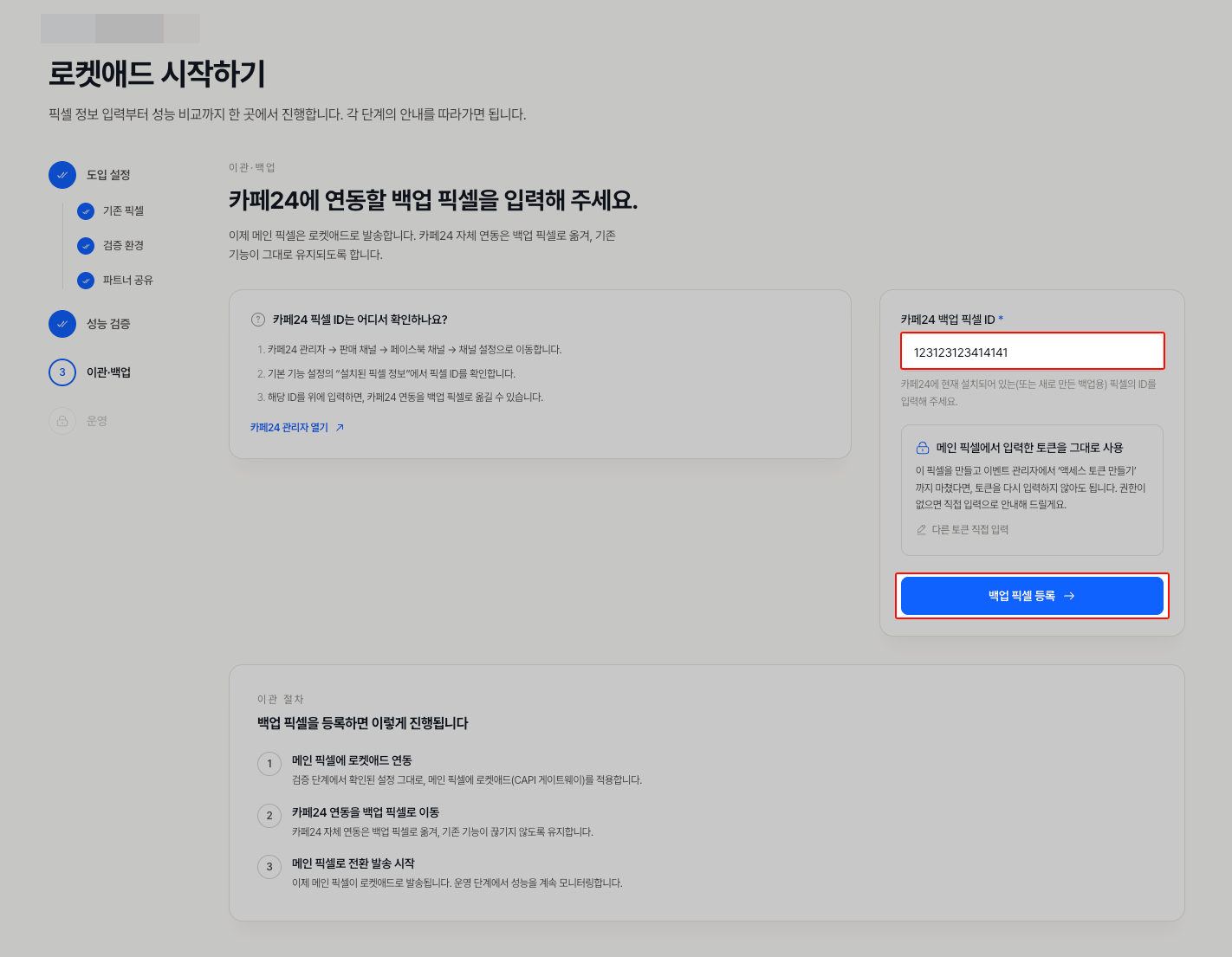Click the 카페24 백업 픽셀 ID field label

[x=951, y=320]
